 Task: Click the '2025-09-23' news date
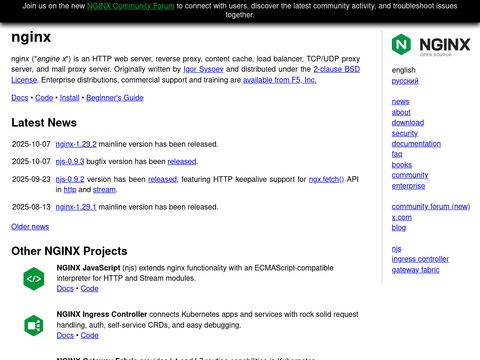31,179
